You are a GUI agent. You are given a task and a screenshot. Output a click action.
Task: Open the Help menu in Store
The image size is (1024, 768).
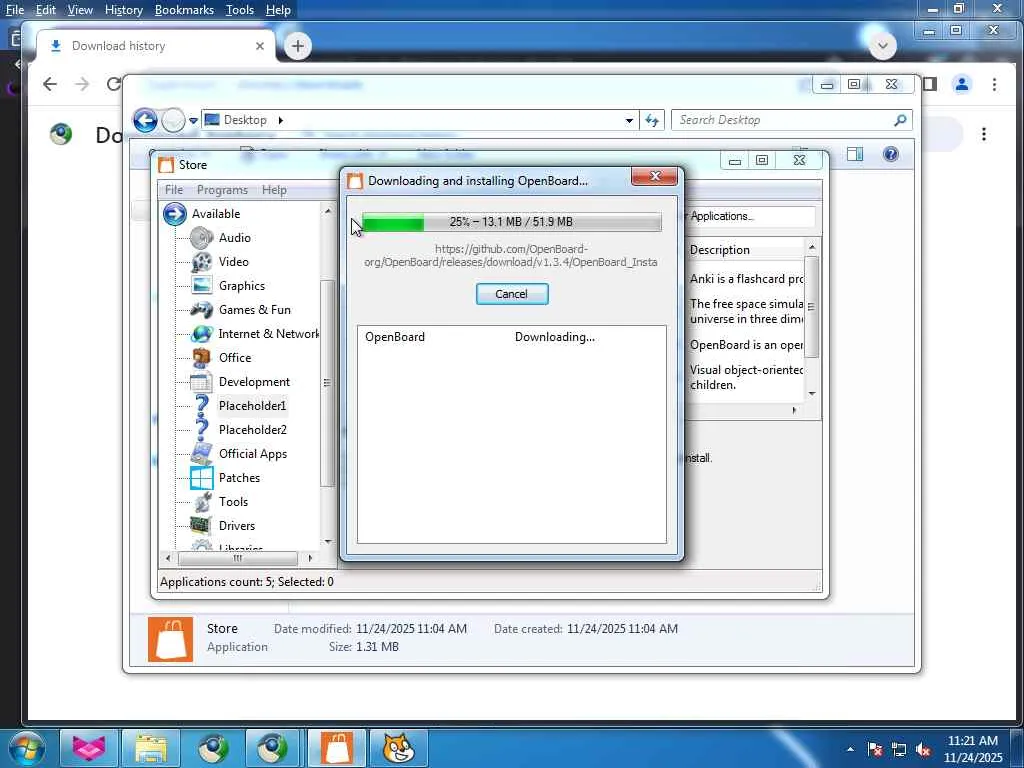(x=274, y=190)
